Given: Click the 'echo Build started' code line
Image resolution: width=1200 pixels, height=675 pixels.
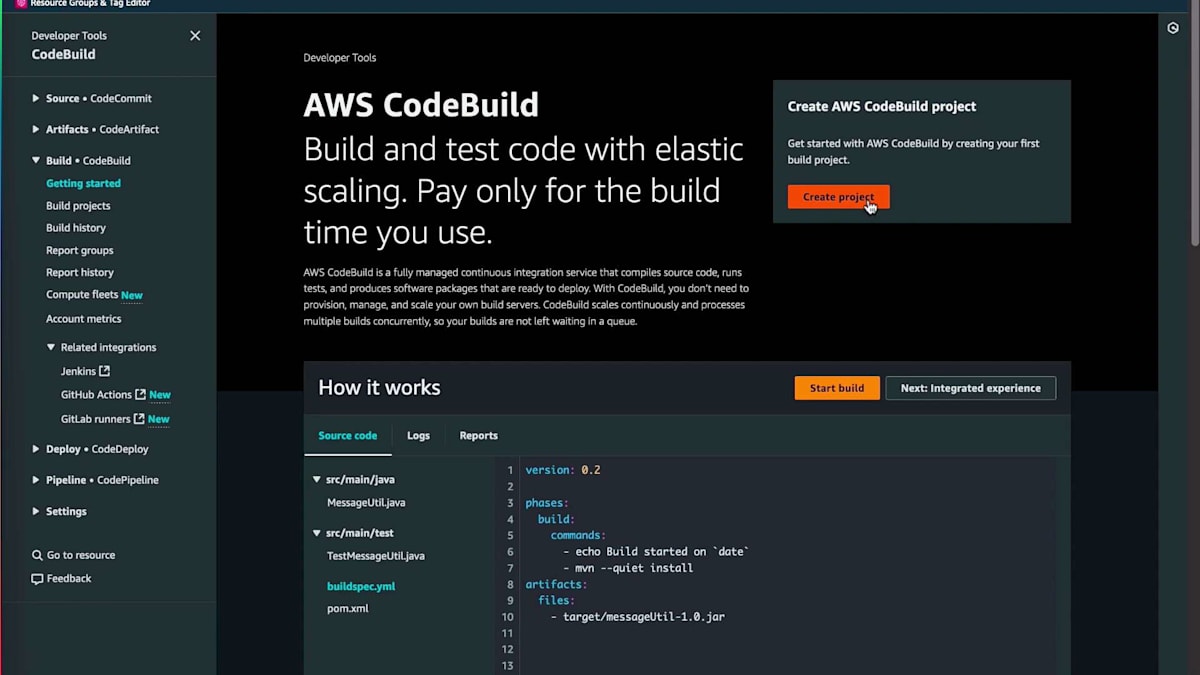Looking at the screenshot, I should tap(656, 552).
